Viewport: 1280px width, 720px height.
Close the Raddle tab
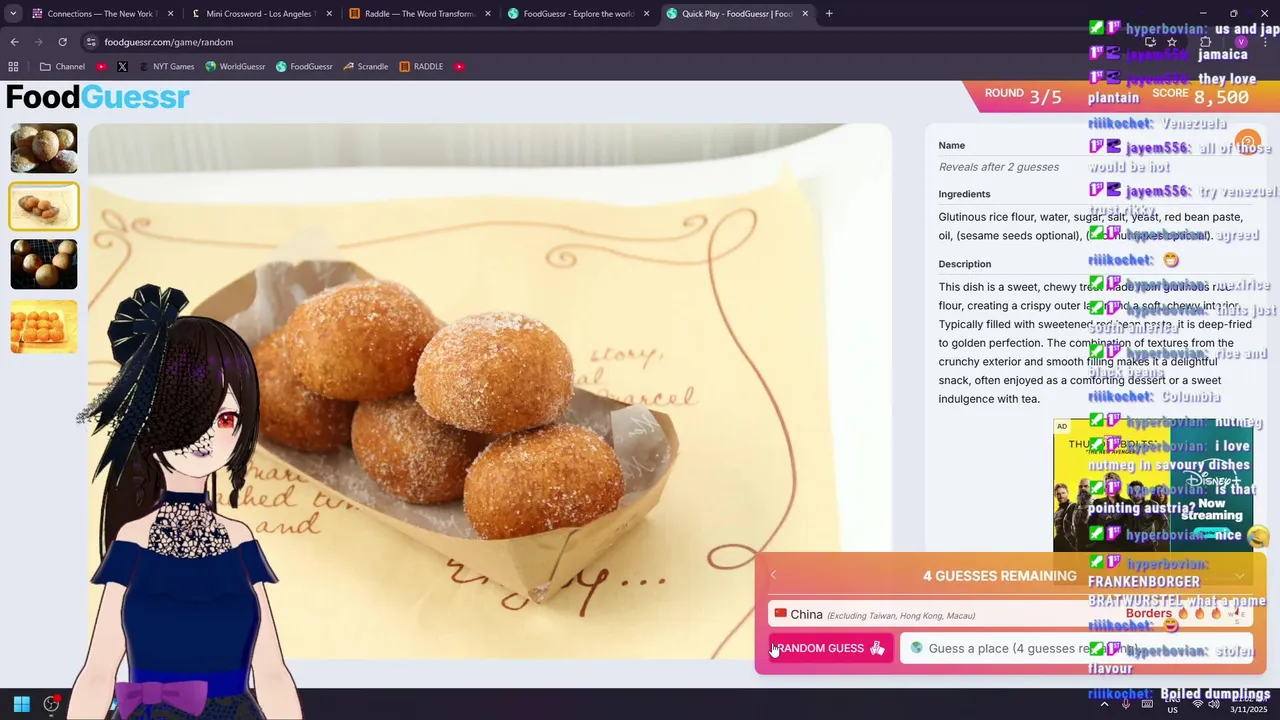tap(487, 14)
